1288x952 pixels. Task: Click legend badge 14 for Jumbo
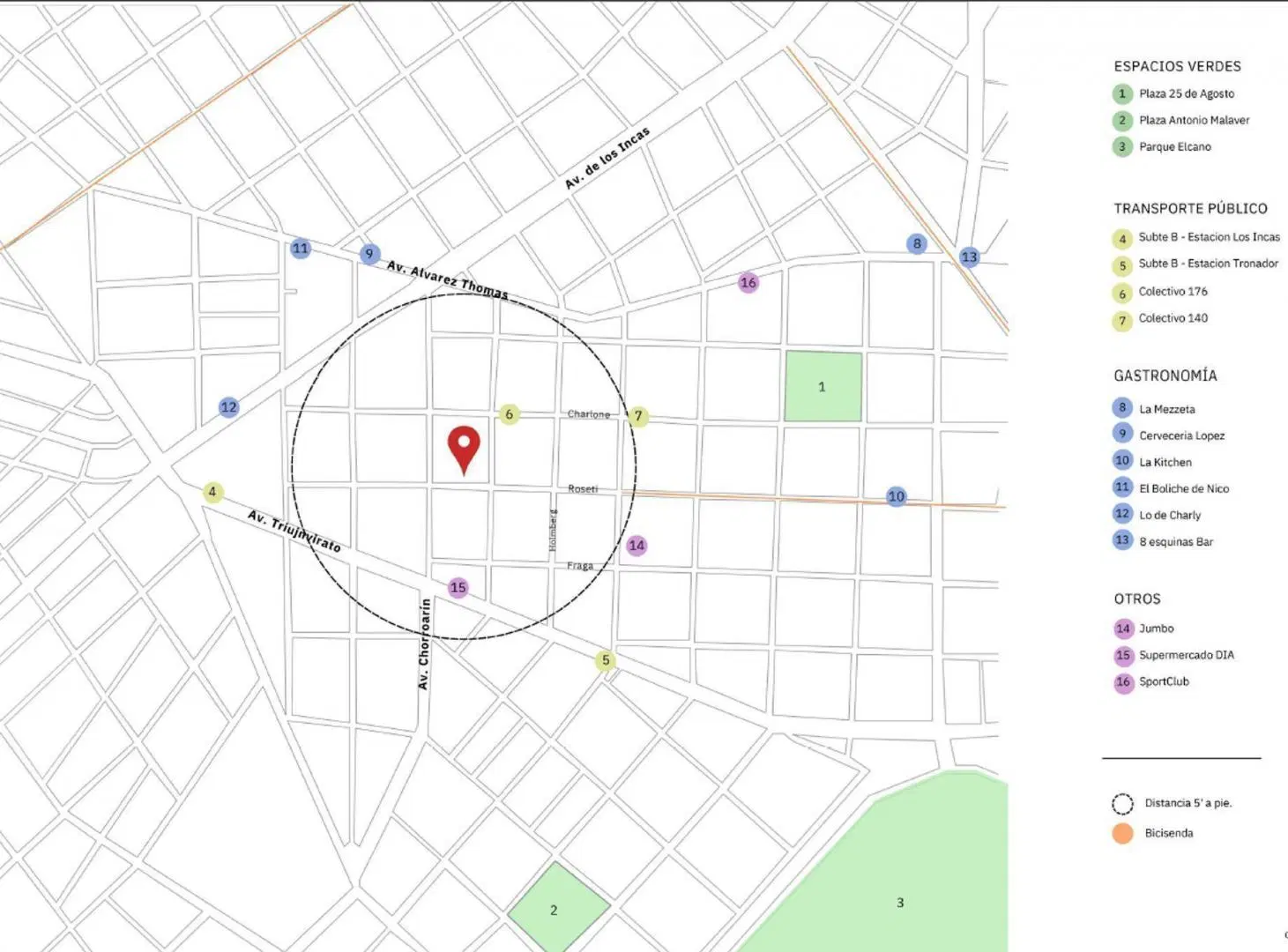pyautogui.click(x=1123, y=628)
